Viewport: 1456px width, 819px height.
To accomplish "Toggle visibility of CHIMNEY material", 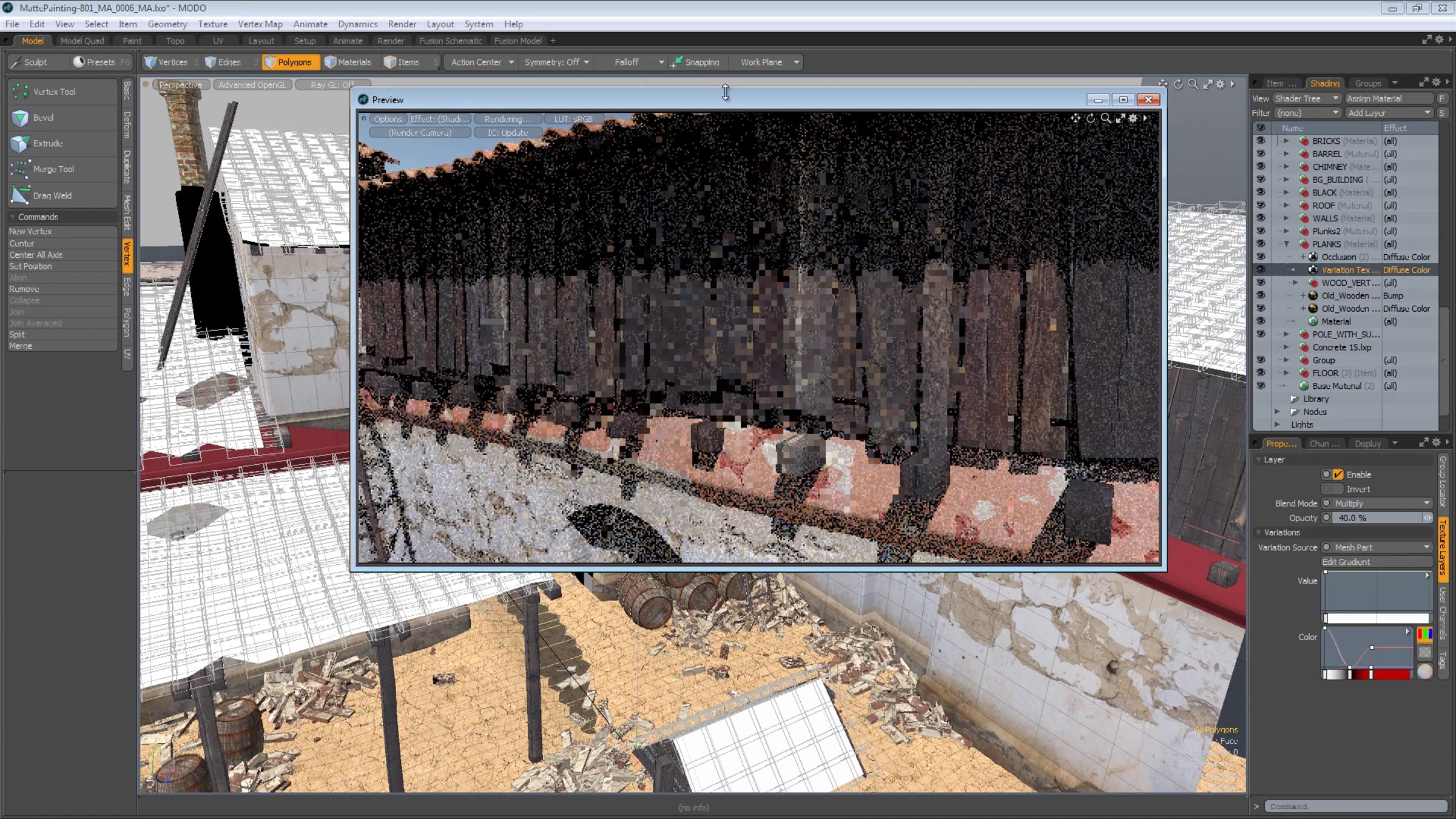I will [x=1261, y=166].
